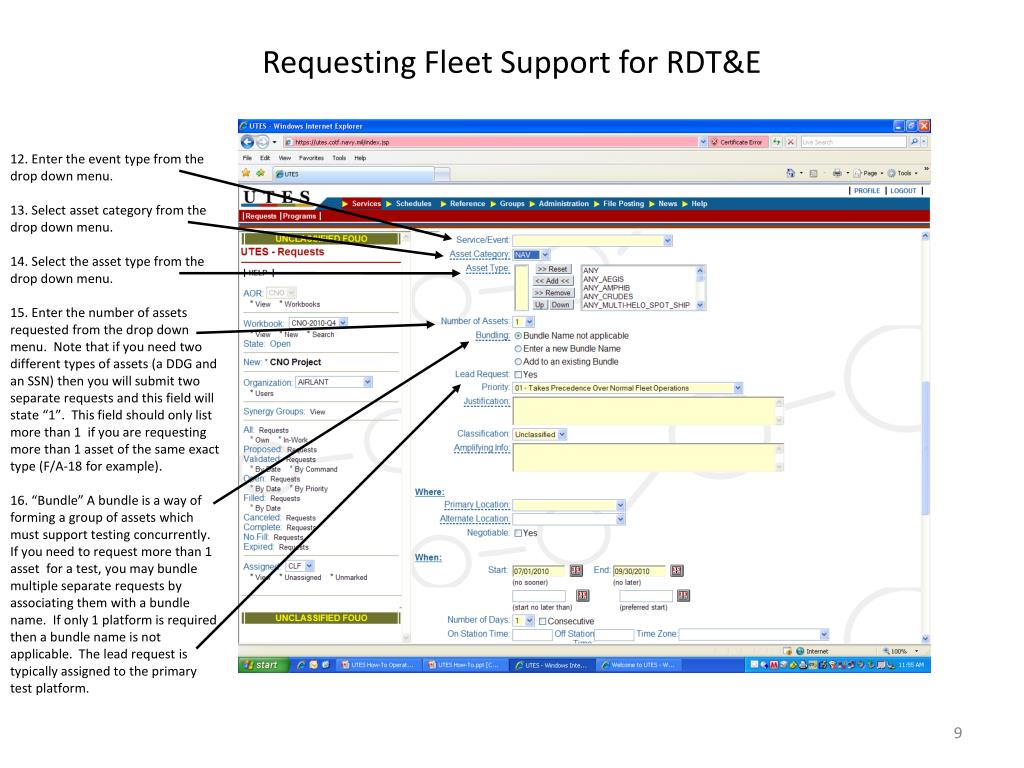The image size is (1024, 768).
Task: Click the Print icon in command bar
Action: [837, 173]
